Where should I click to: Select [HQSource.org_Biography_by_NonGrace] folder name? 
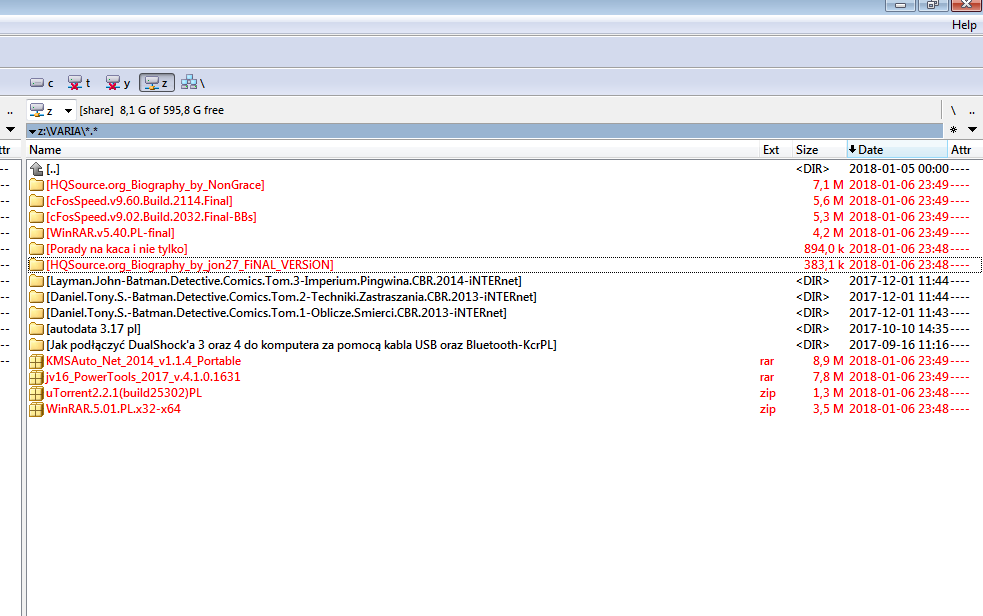coord(155,185)
